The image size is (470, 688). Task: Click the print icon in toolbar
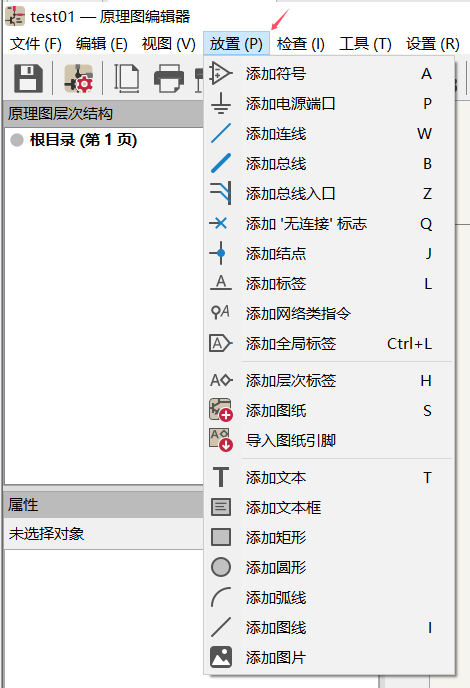(169, 79)
